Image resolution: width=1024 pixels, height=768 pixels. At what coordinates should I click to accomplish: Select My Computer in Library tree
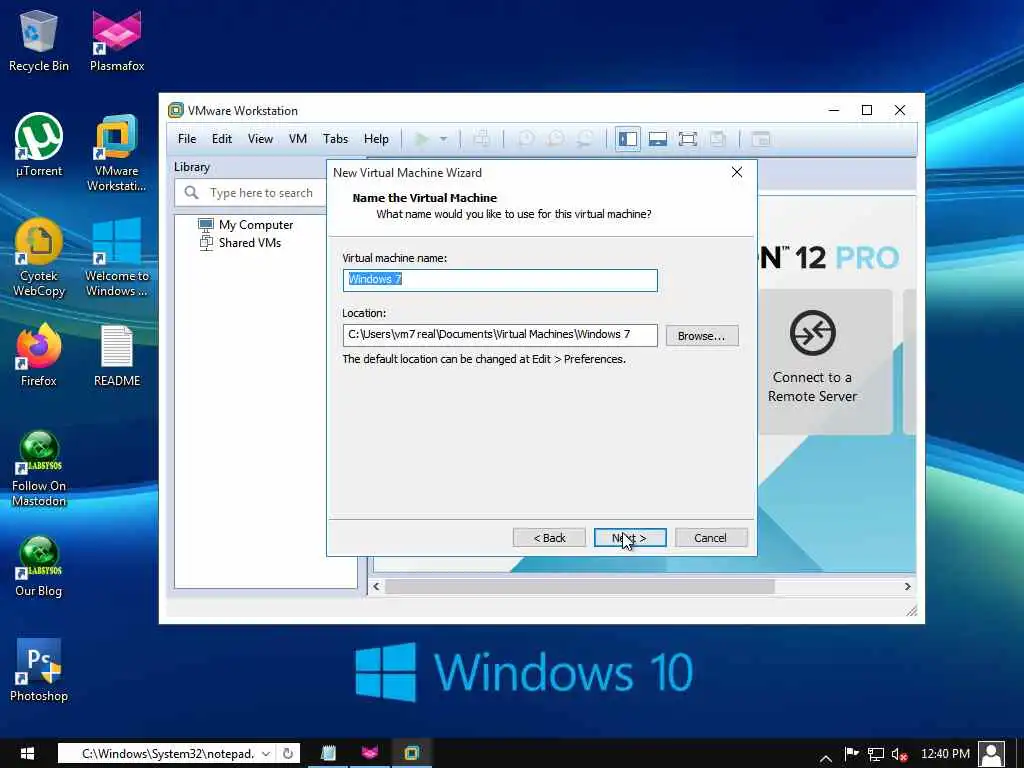(x=246, y=225)
